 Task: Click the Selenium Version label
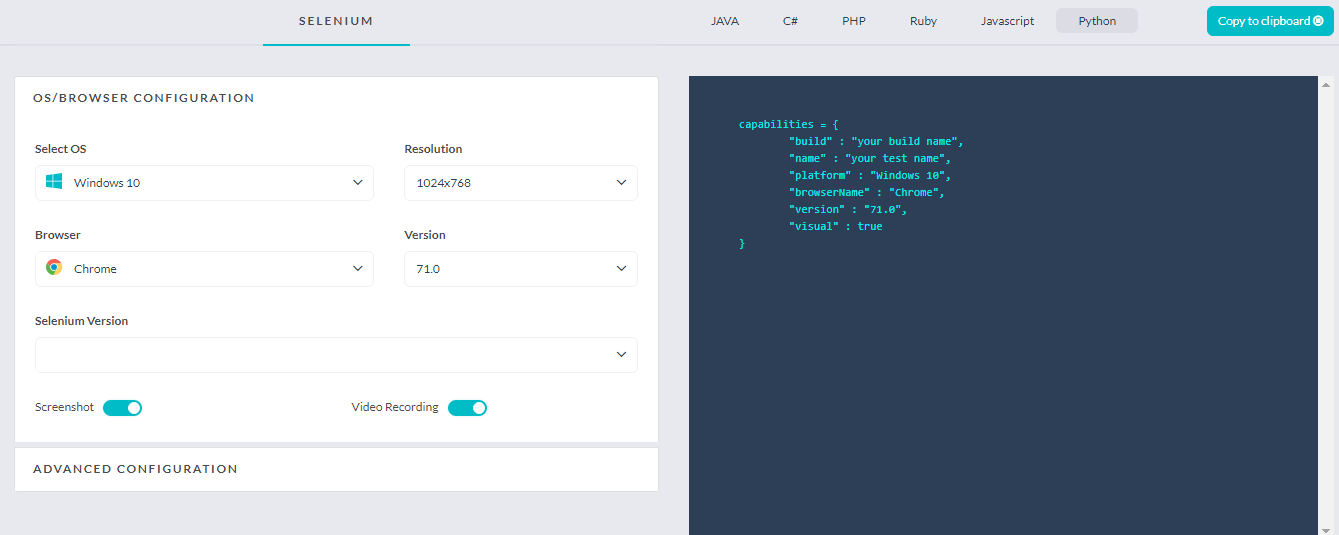tap(81, 321)
